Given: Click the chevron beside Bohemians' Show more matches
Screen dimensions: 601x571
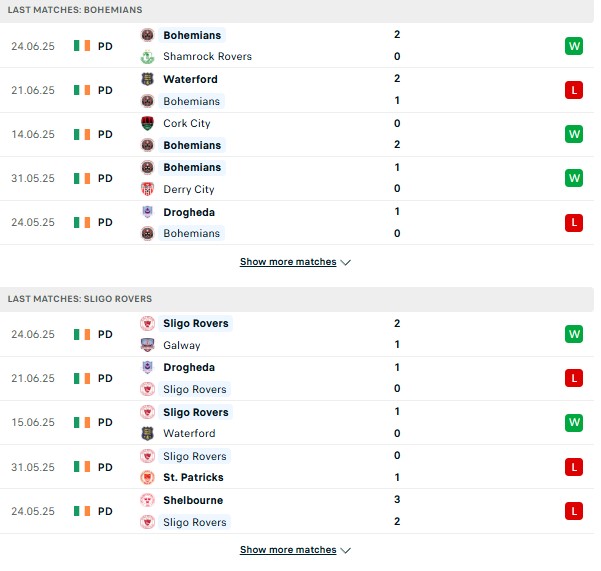Looking at the screenshot, I should click(346, 263).
